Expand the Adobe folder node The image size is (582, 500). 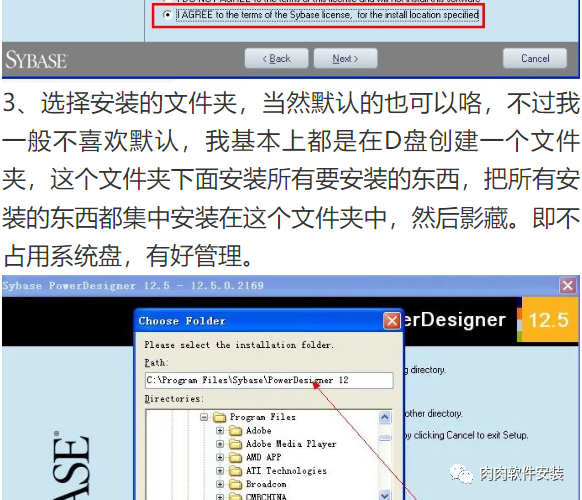pyautogui.click(x=220, y=431)
